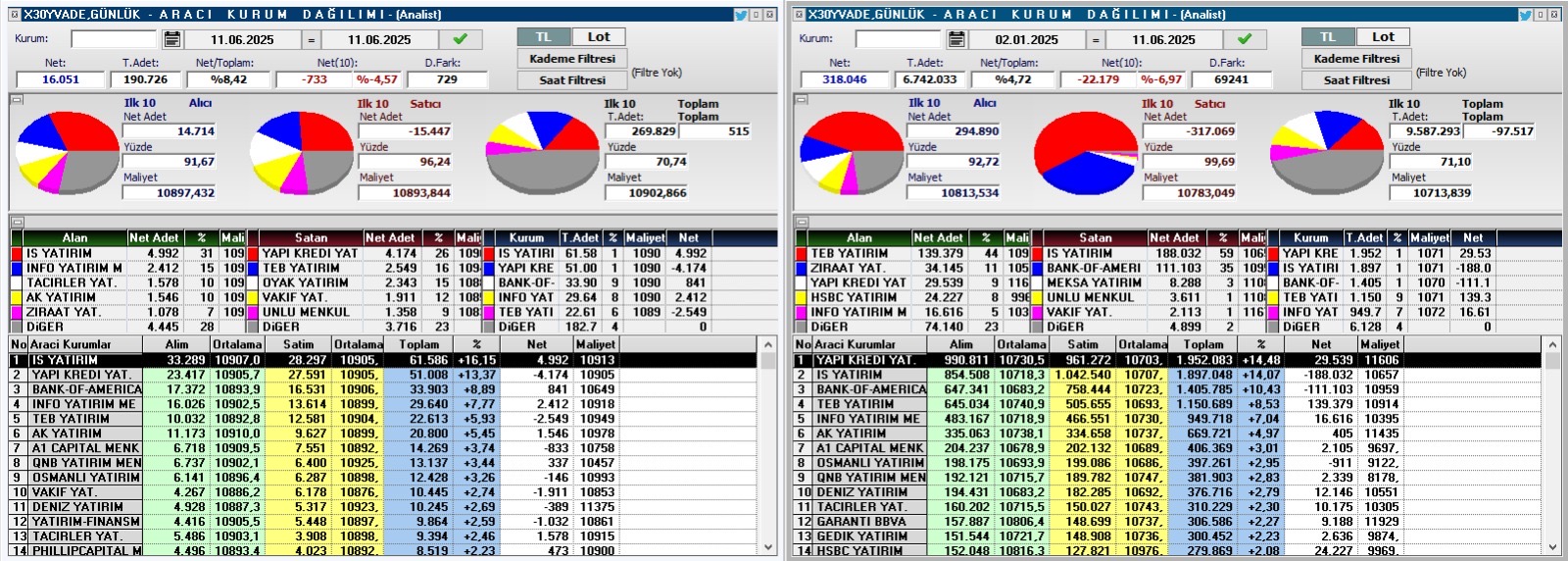Click blue swatch beside BANK-OF-AMERI in right Satan table
The image size is (1568, 561).
coord(1037,268)
